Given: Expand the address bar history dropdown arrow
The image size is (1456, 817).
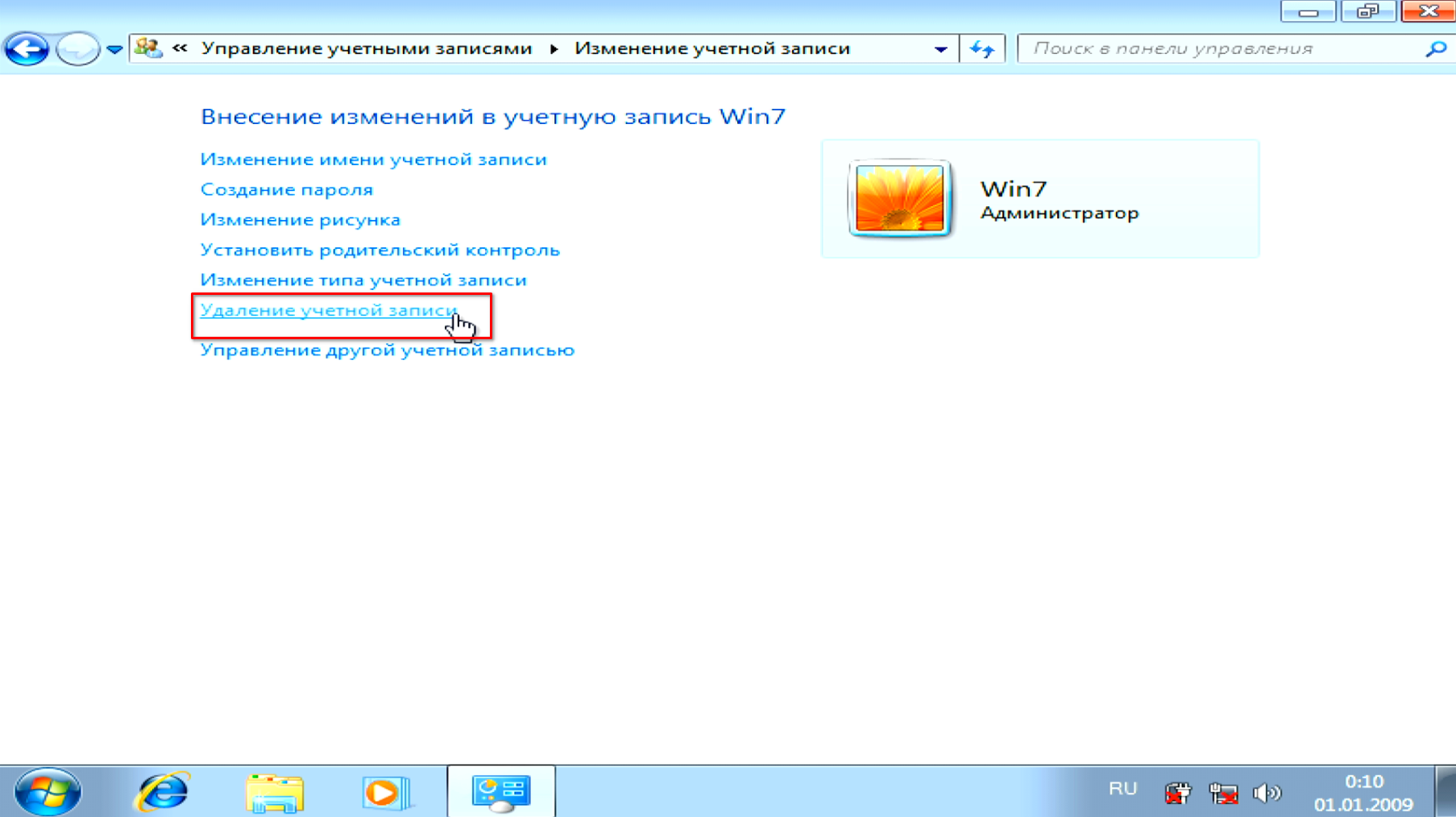Looking at the screenshot, I should tap(940, 49).
